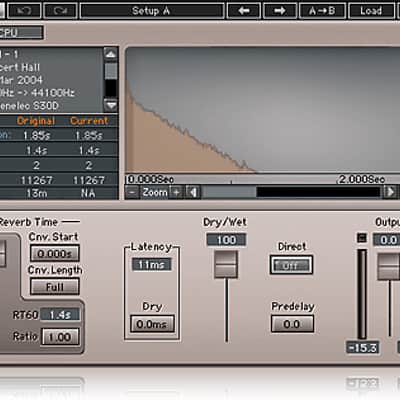Click the info list scrollbar thumb

(x=111, y=71)
